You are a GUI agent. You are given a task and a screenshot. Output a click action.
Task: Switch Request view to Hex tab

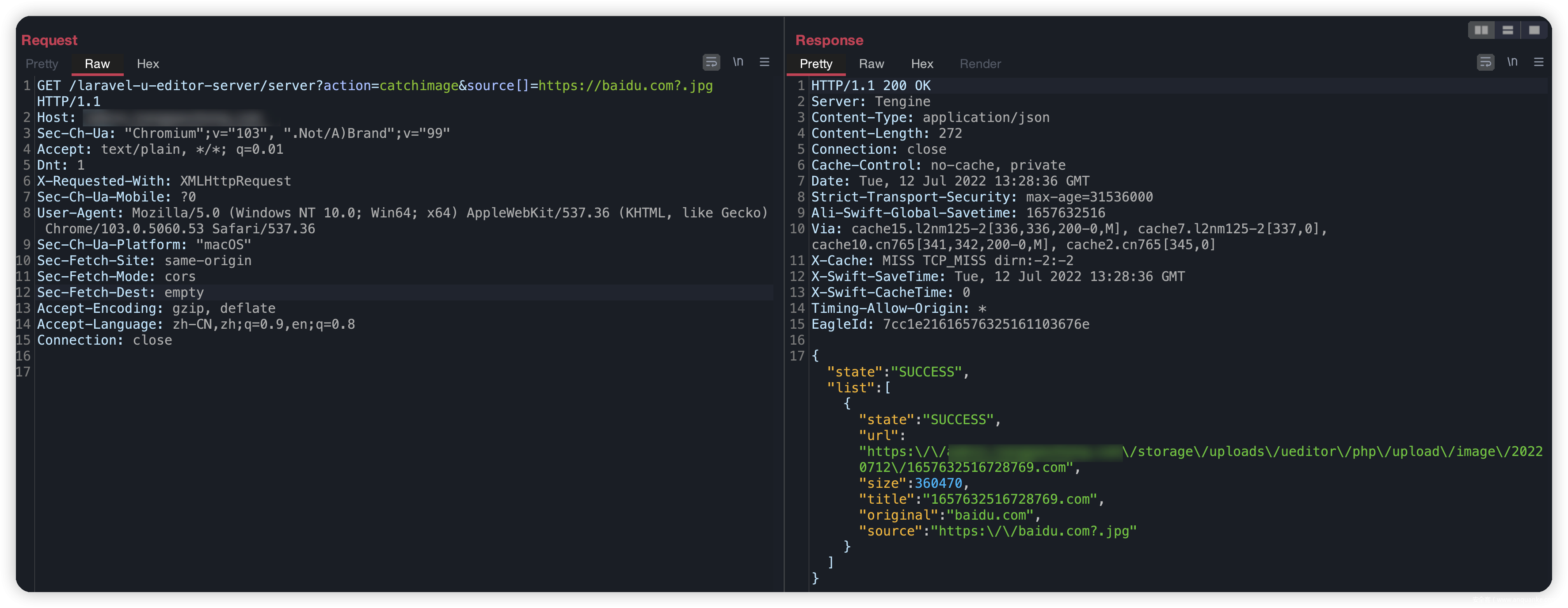pos(148,64)
